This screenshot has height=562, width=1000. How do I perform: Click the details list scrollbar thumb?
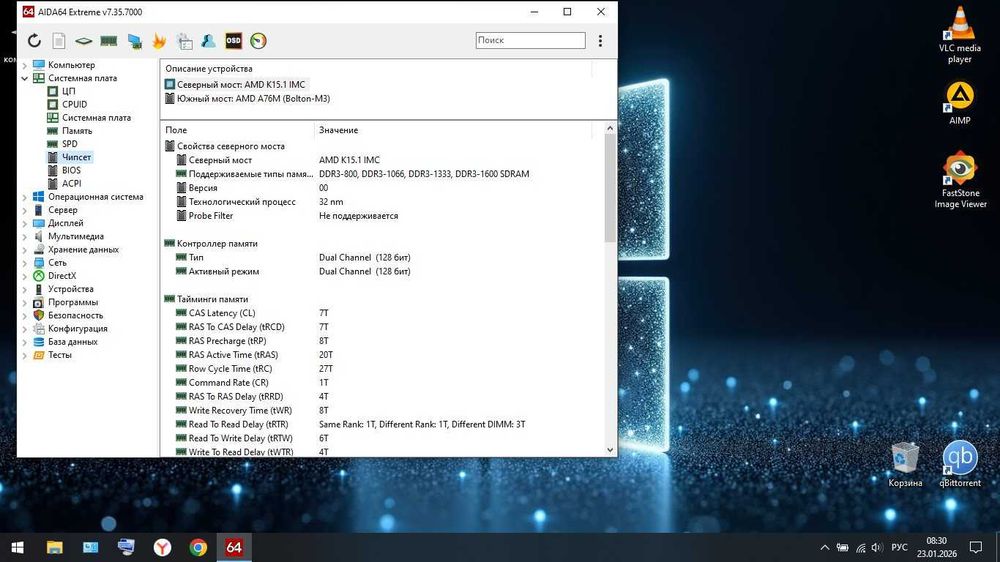point(610,188)
